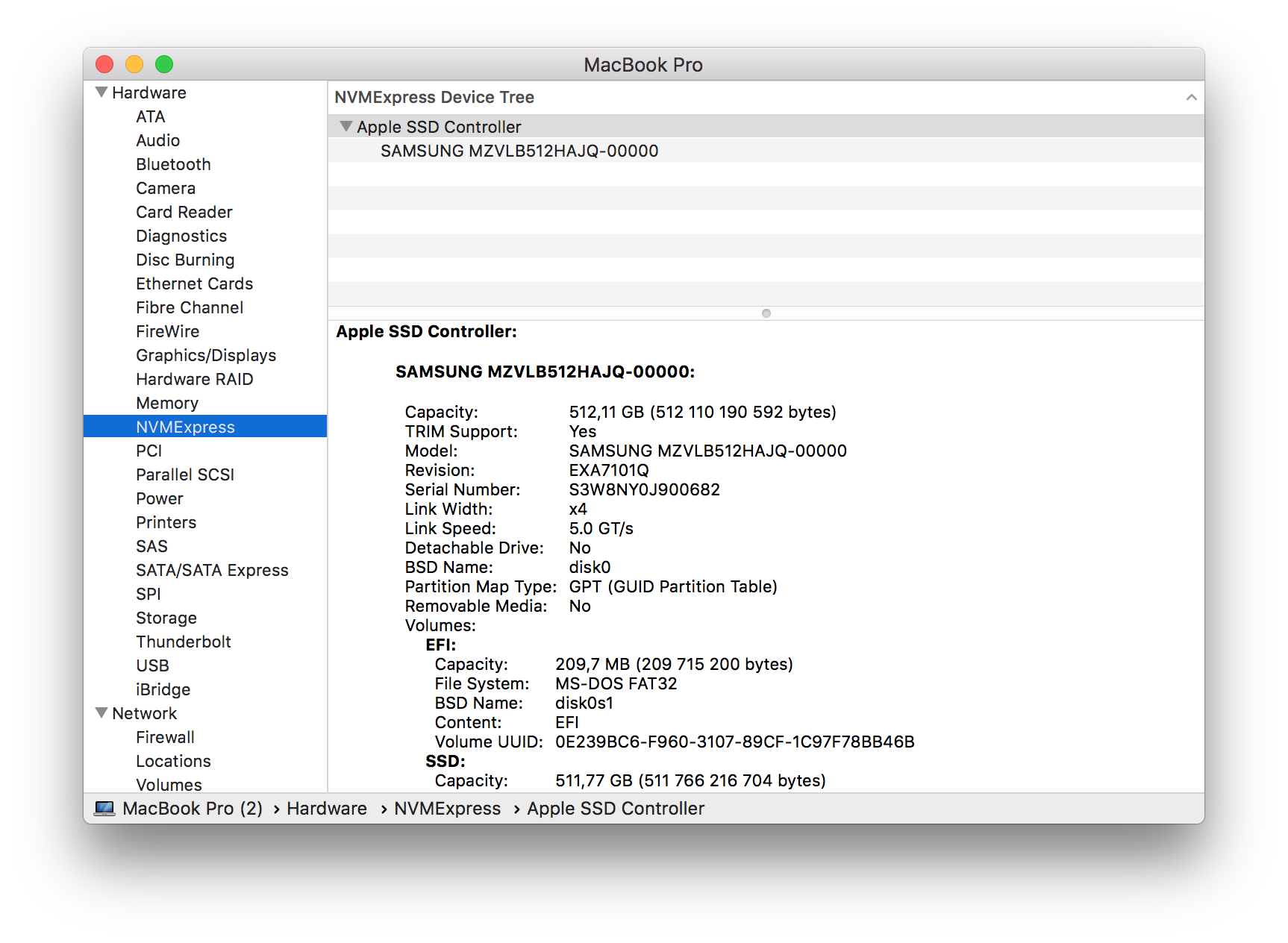Screen dimensions: 1288x943
Task: Toggle sort arrow on NVMExpress Device Tree header
Action: click(x=1191, y=98)
